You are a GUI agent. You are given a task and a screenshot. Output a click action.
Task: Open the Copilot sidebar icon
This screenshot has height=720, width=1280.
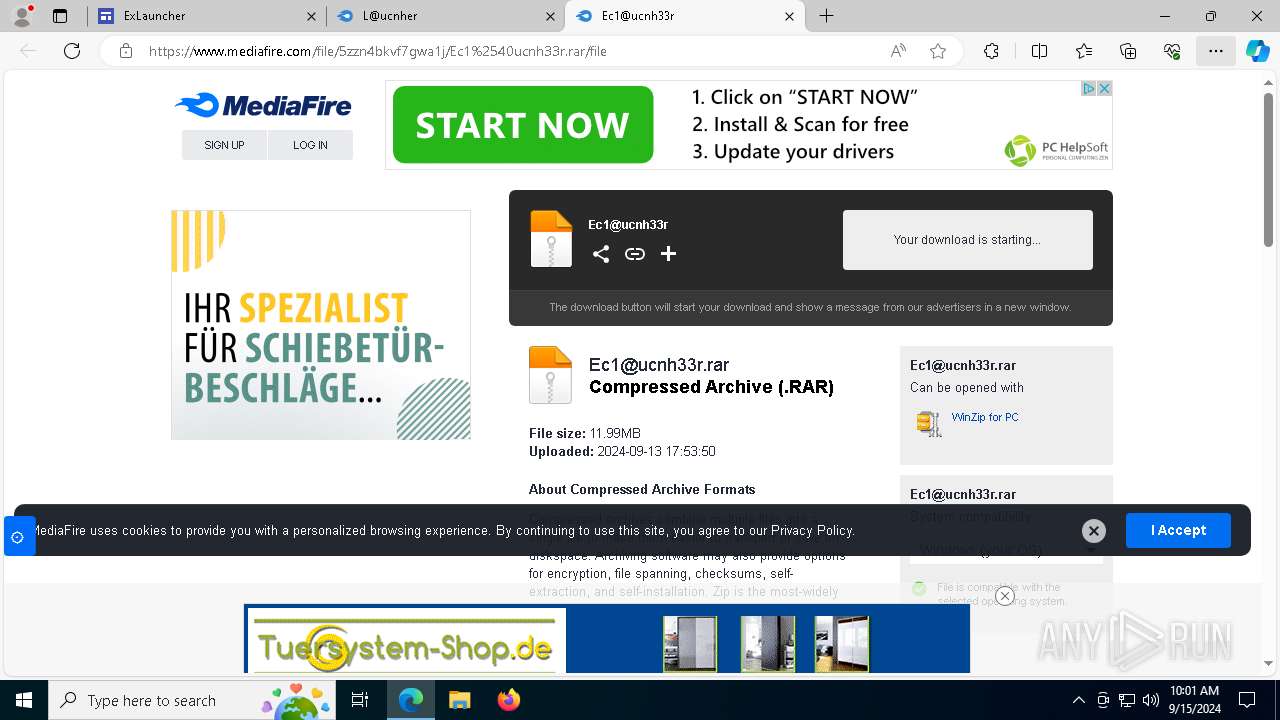(1257, 51)
